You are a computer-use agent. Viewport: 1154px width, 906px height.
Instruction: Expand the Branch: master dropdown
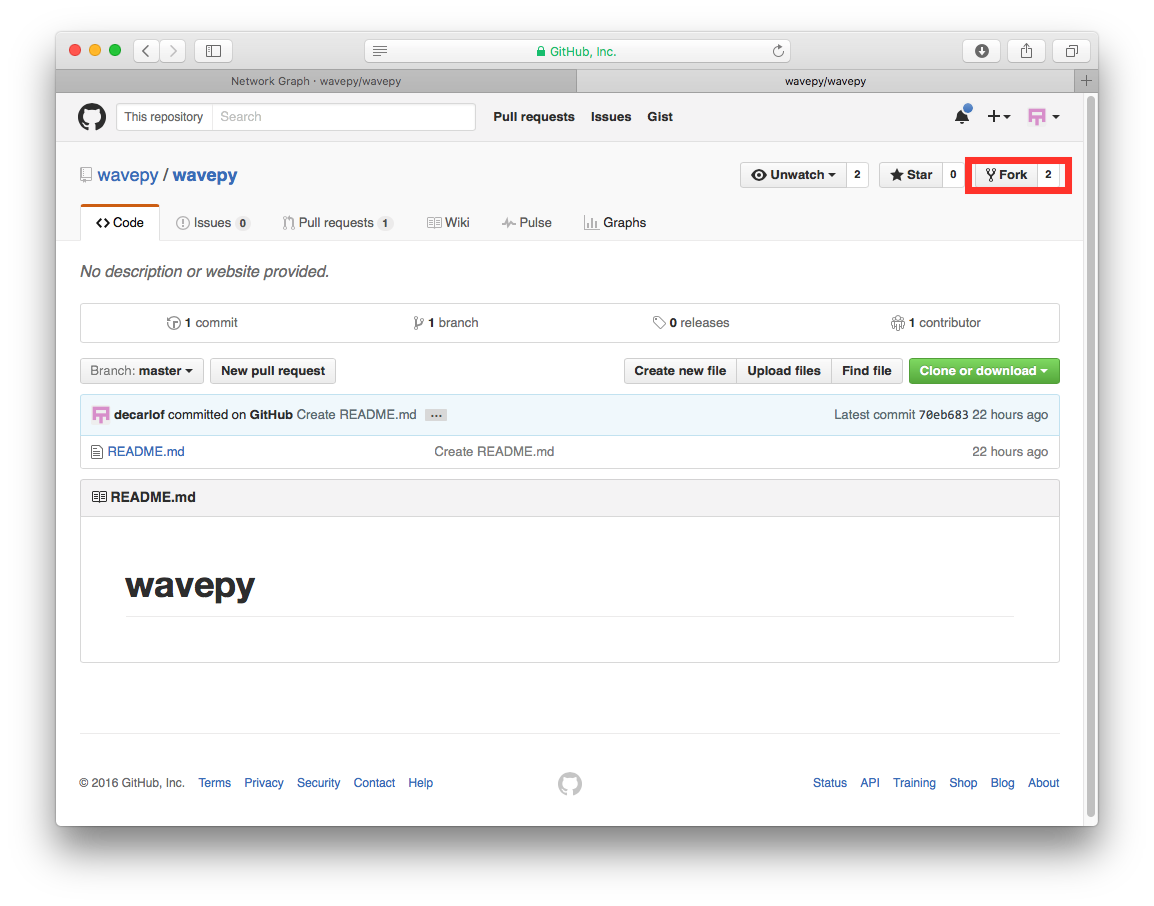142,371
